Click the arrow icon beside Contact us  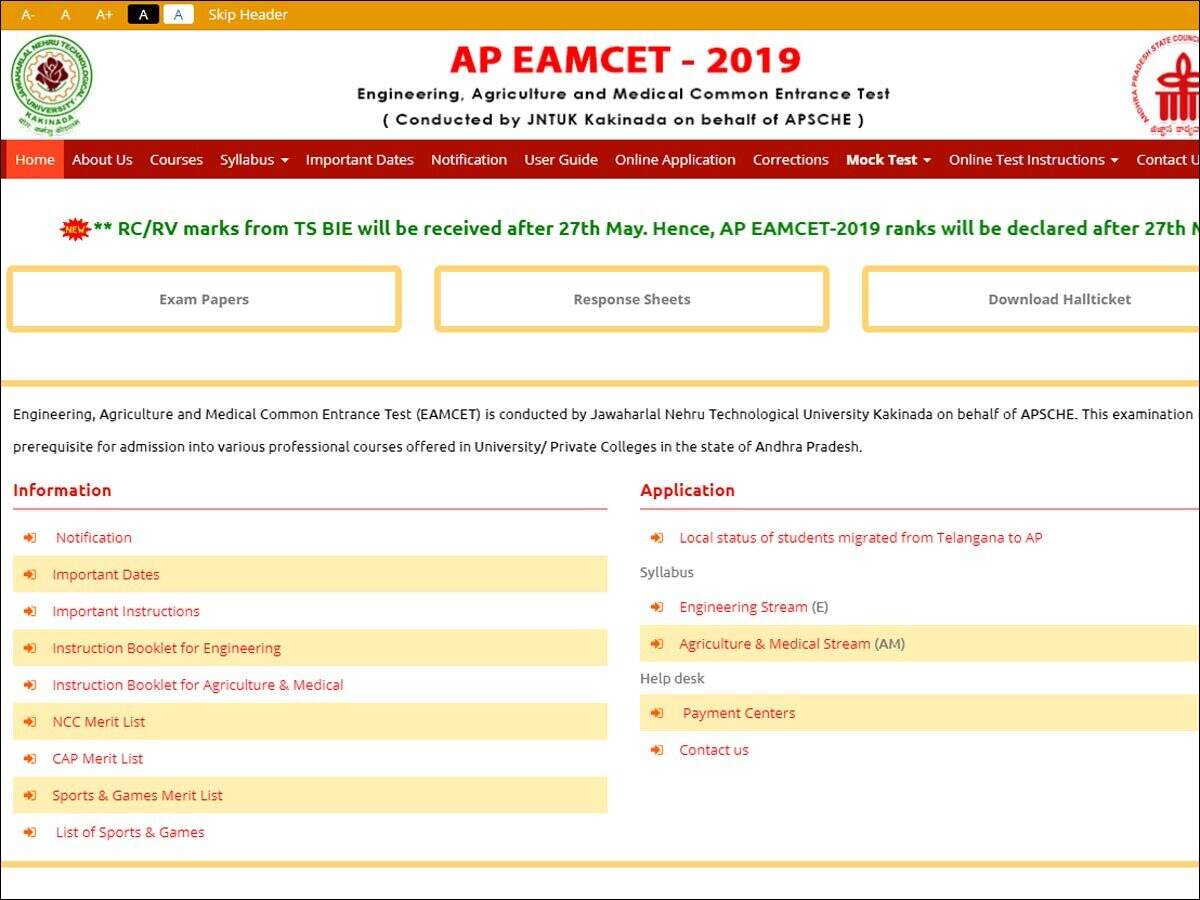pos(657,751)
